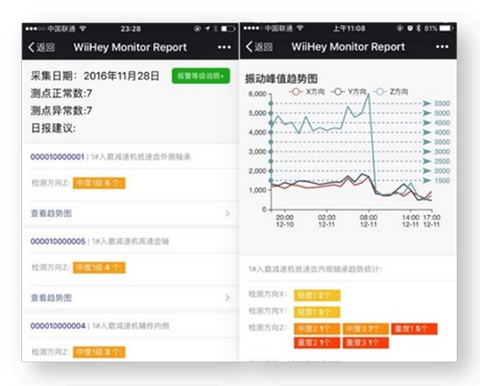Click the Z direction peak line near 08:00

tap(369, 94)
